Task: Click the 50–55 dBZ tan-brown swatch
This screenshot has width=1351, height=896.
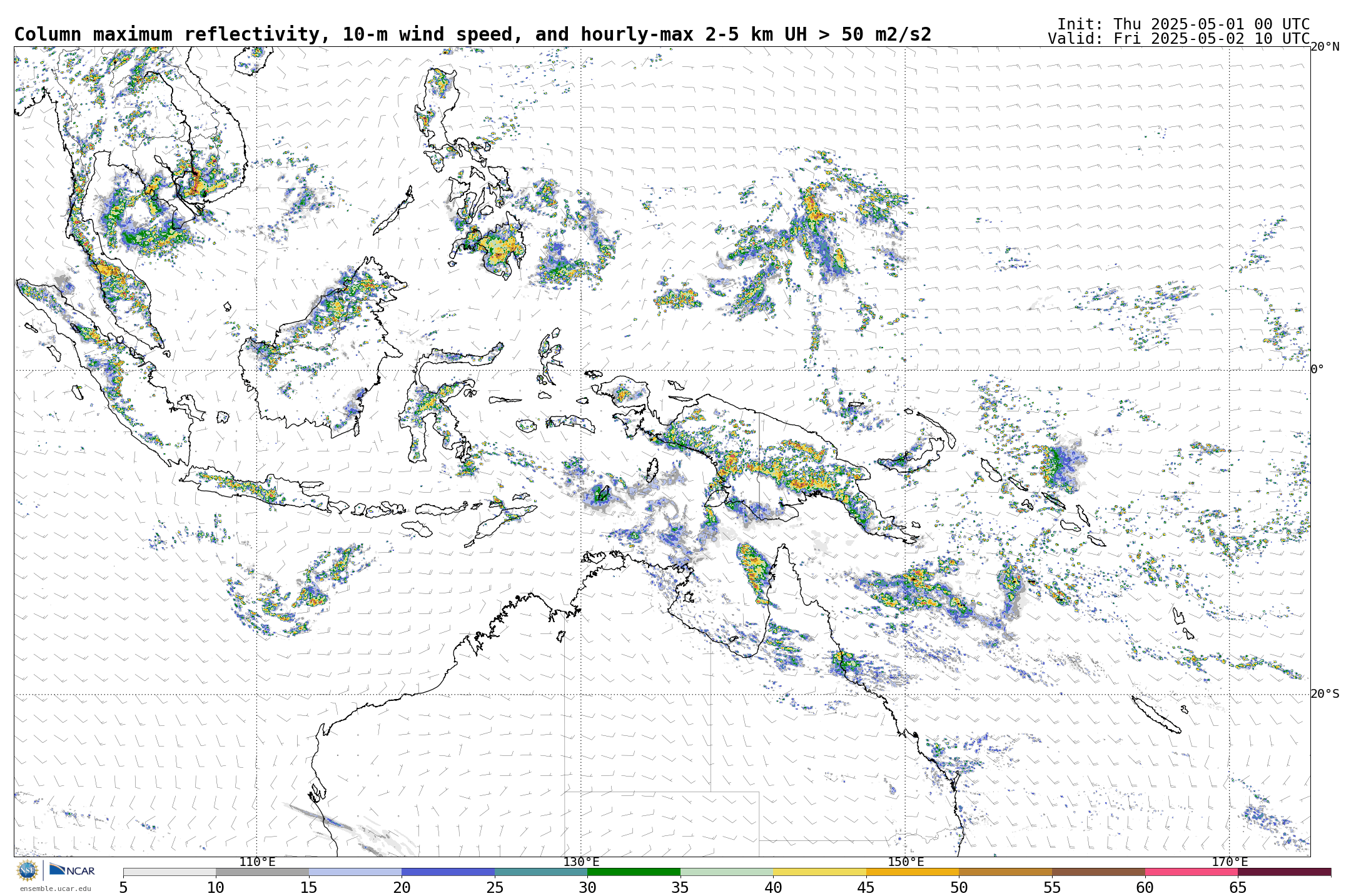Action: click(1005, 872)
